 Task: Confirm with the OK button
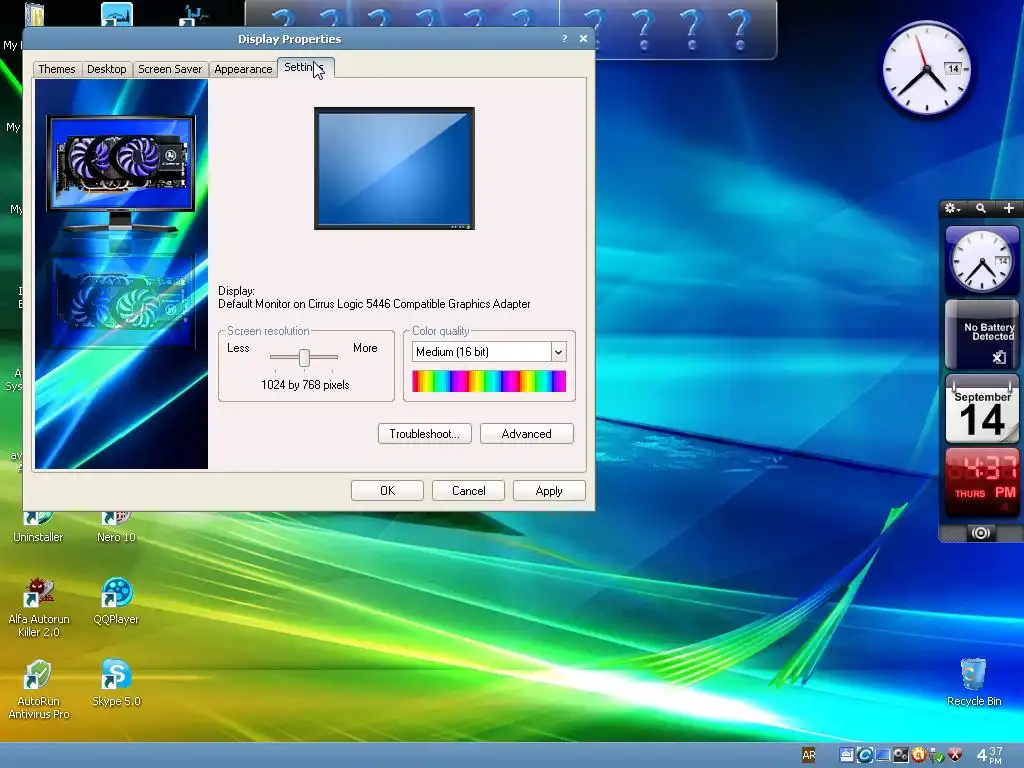[387, 490]
